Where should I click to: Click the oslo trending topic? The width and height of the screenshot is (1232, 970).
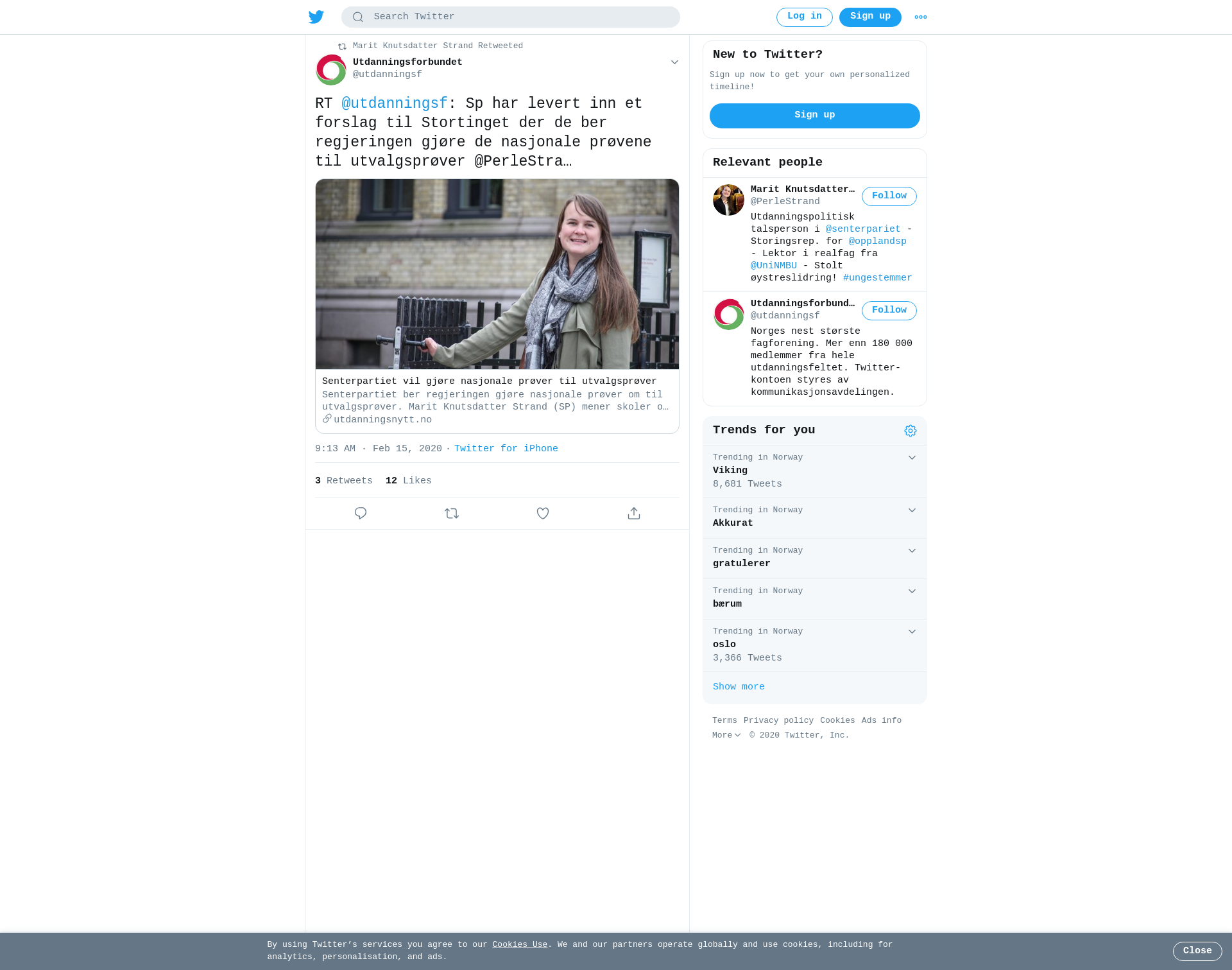pos(724,645)
